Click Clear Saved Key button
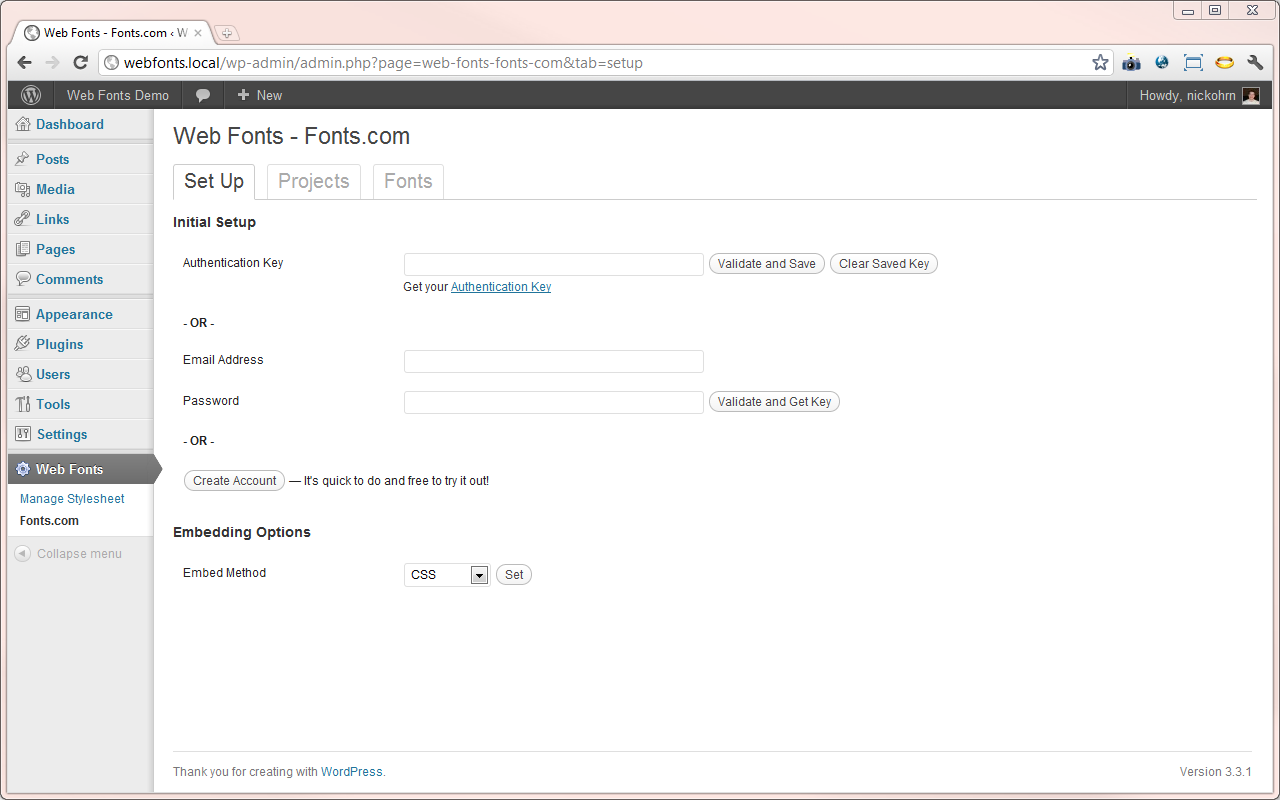The image size is (1280, 800). 884,264
